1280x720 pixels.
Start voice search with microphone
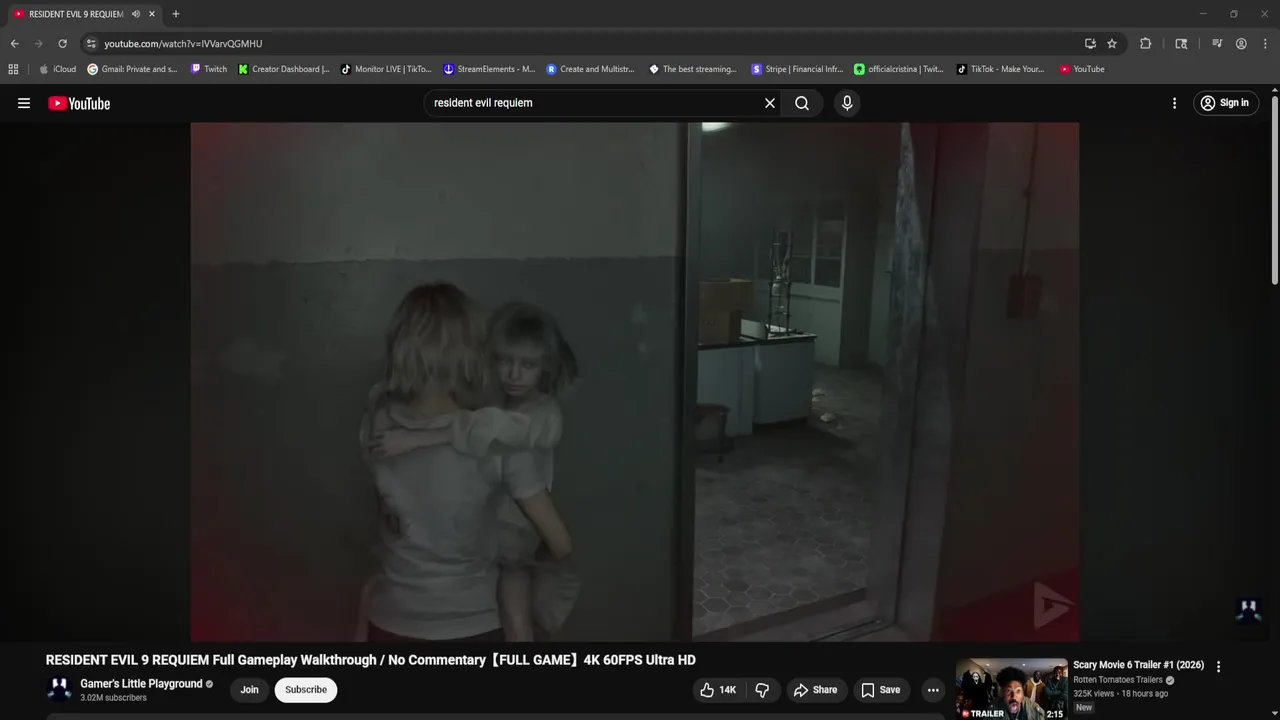(x=847, y=103)
